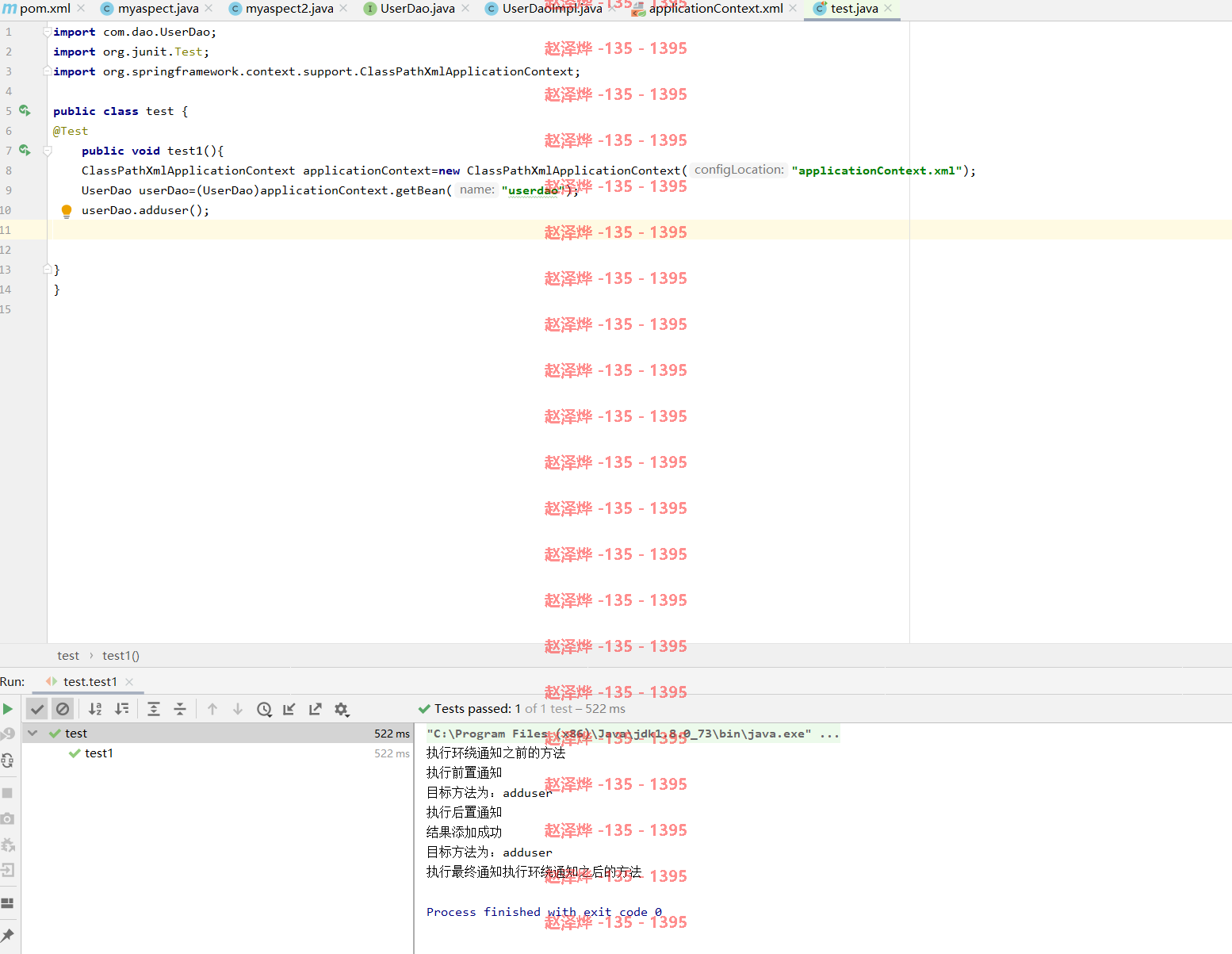Click the java.exe command line in console

point(633,734)
